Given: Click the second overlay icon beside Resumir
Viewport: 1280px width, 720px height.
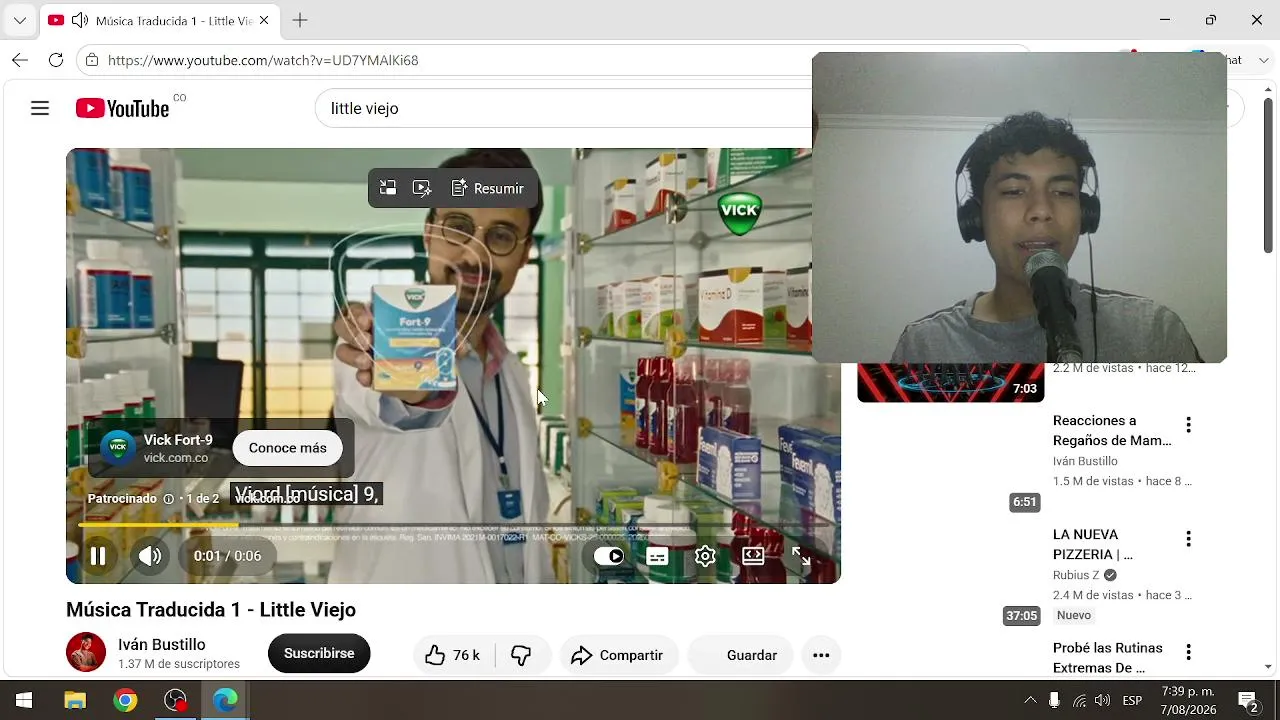Looking at the screenshot, I should (x=422, y=188).
